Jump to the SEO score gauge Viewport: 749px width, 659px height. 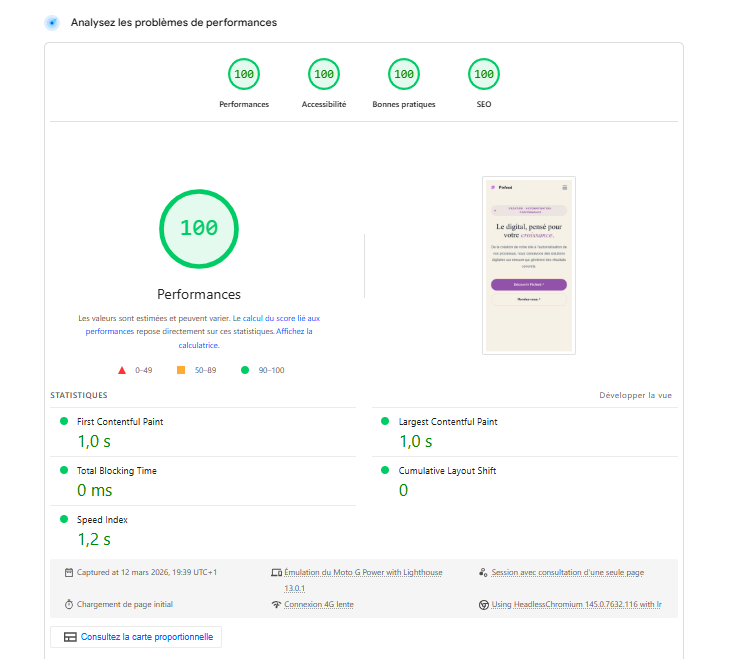484,74
